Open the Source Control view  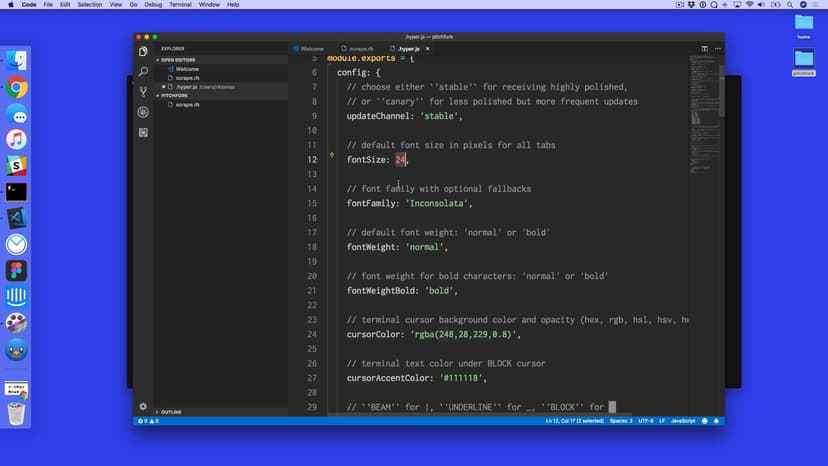[x=143, y=92]
